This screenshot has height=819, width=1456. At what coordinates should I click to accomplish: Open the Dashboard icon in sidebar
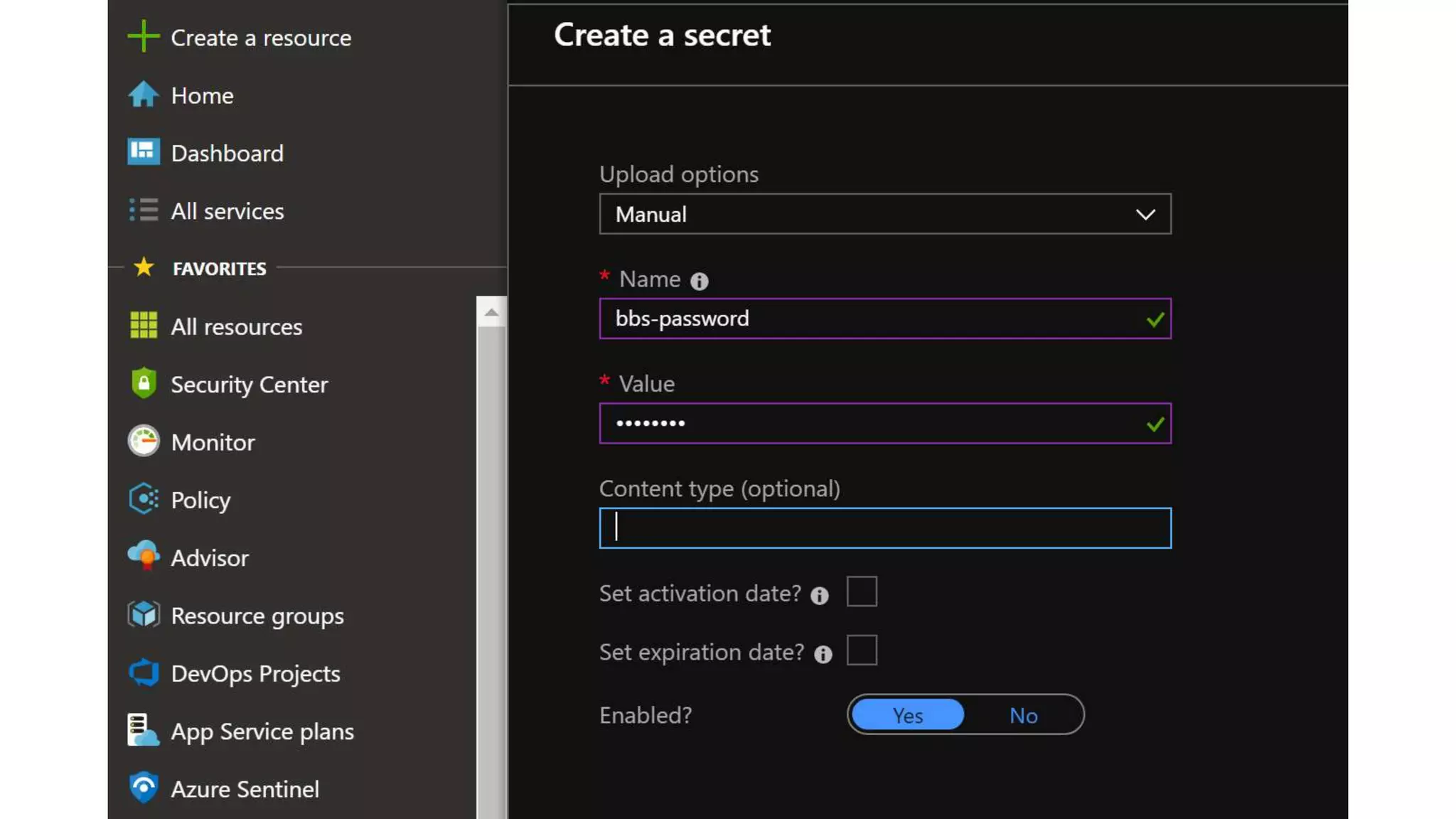pyautogui.click(x=143, y=152)
